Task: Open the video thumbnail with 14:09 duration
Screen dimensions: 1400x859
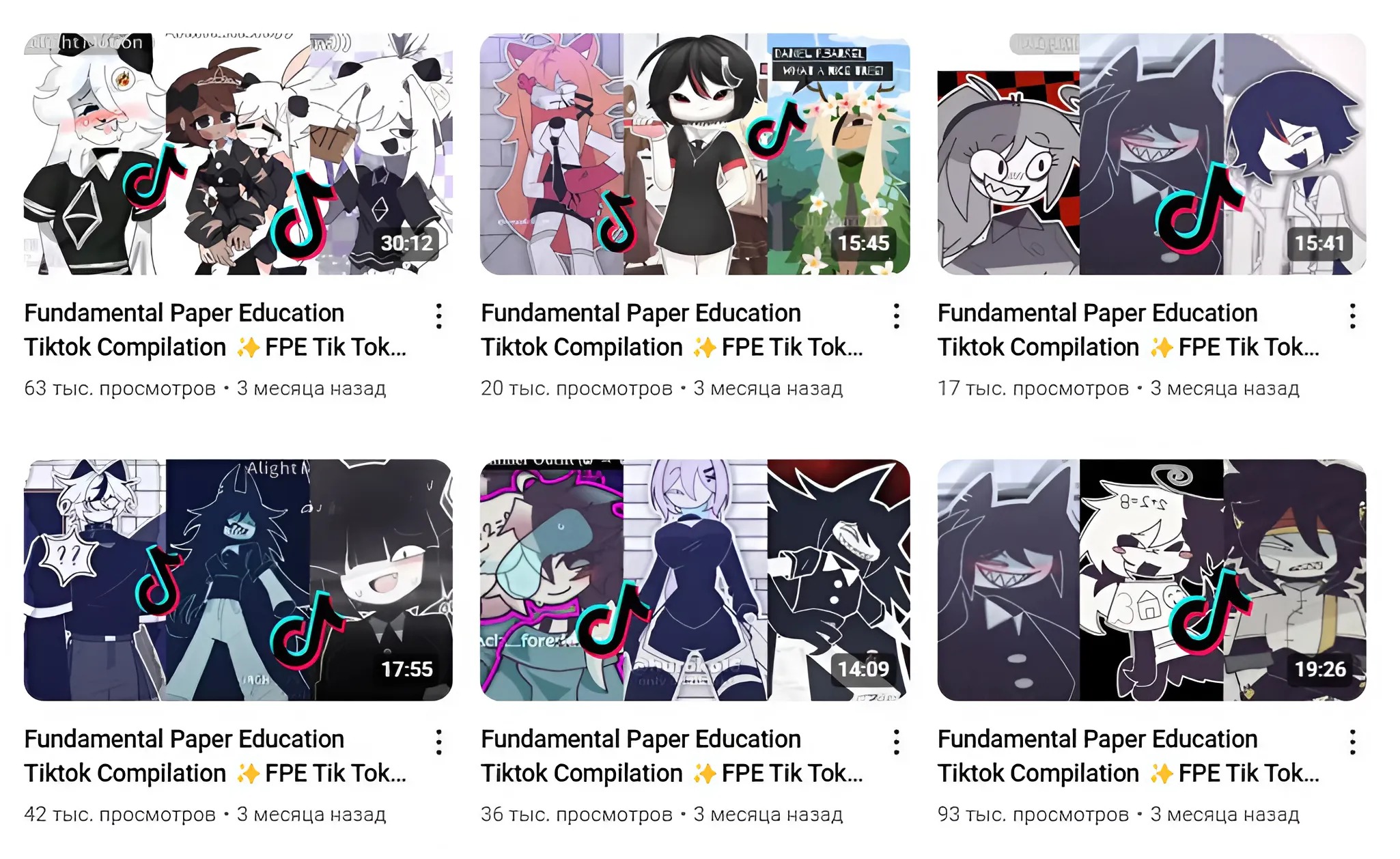Action: 695,580
